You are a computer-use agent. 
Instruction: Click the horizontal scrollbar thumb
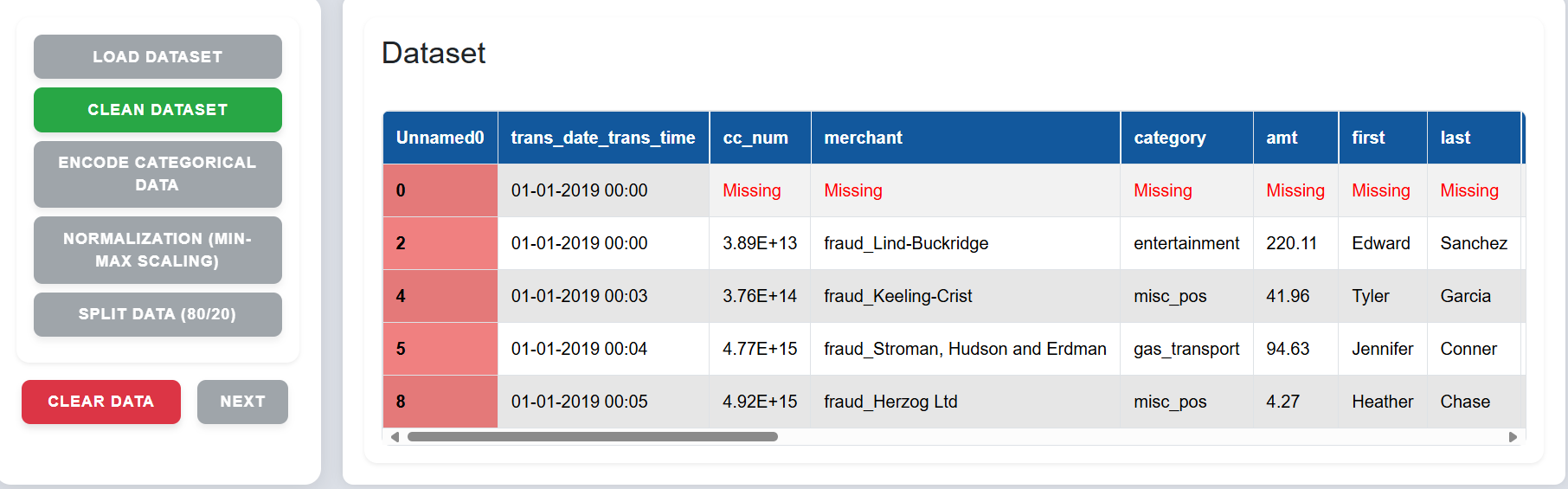pos(593,437)
